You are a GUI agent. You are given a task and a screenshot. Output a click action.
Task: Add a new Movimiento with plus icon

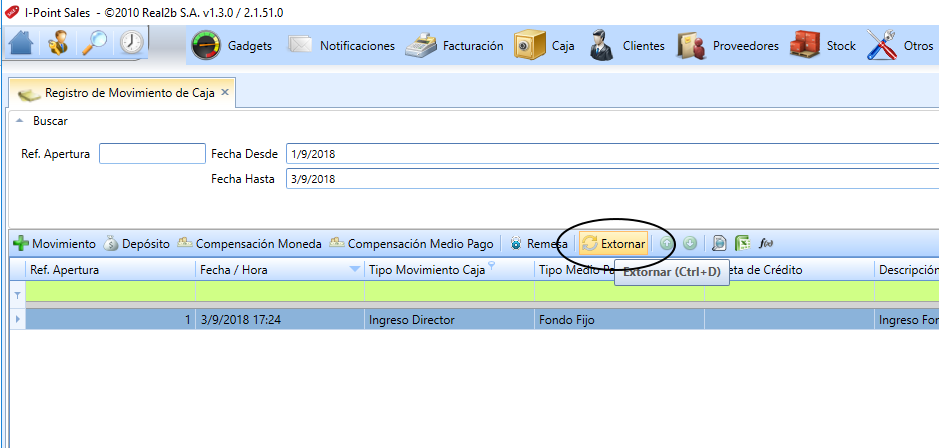54,244
